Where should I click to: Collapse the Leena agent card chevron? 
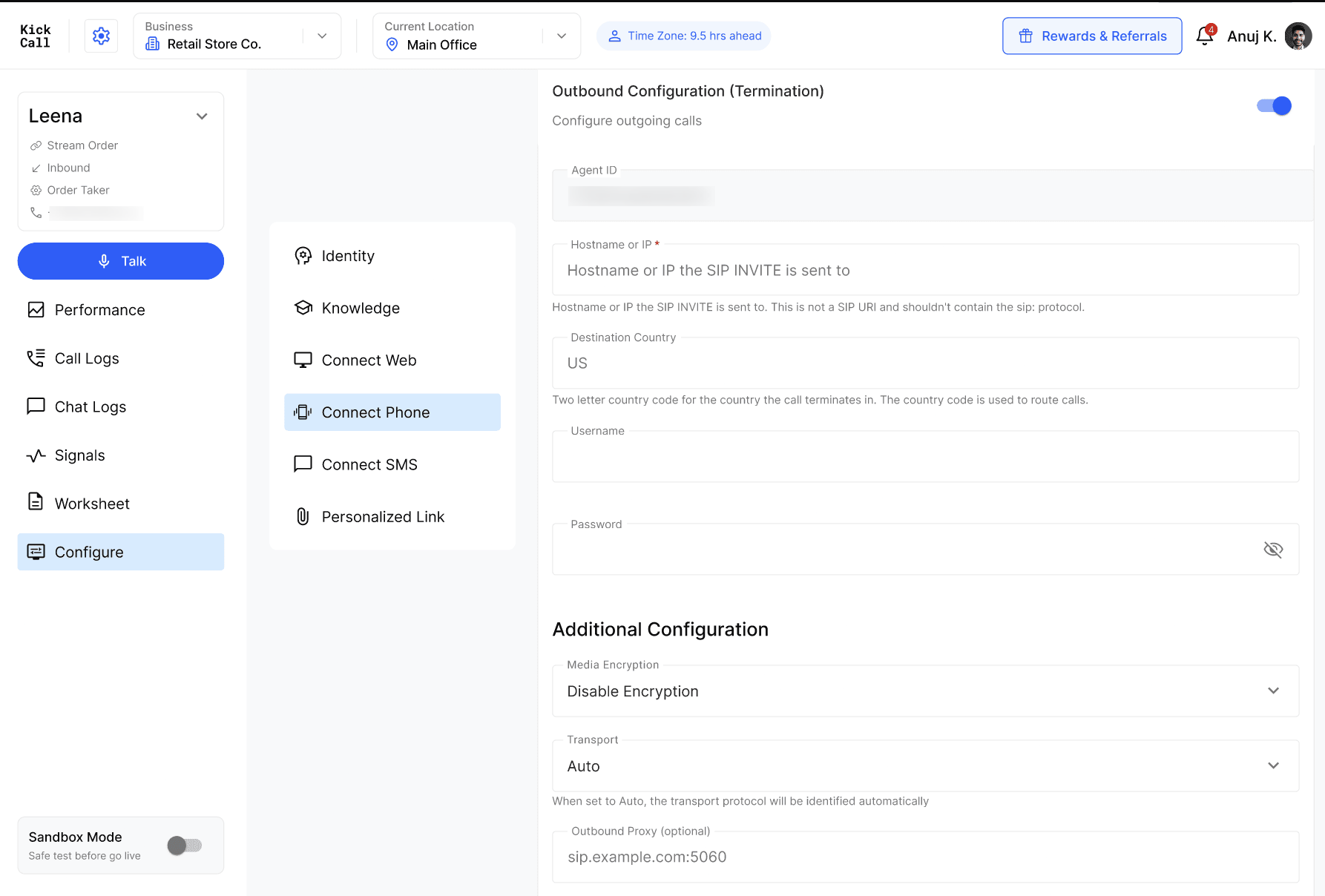coord(202,116)
